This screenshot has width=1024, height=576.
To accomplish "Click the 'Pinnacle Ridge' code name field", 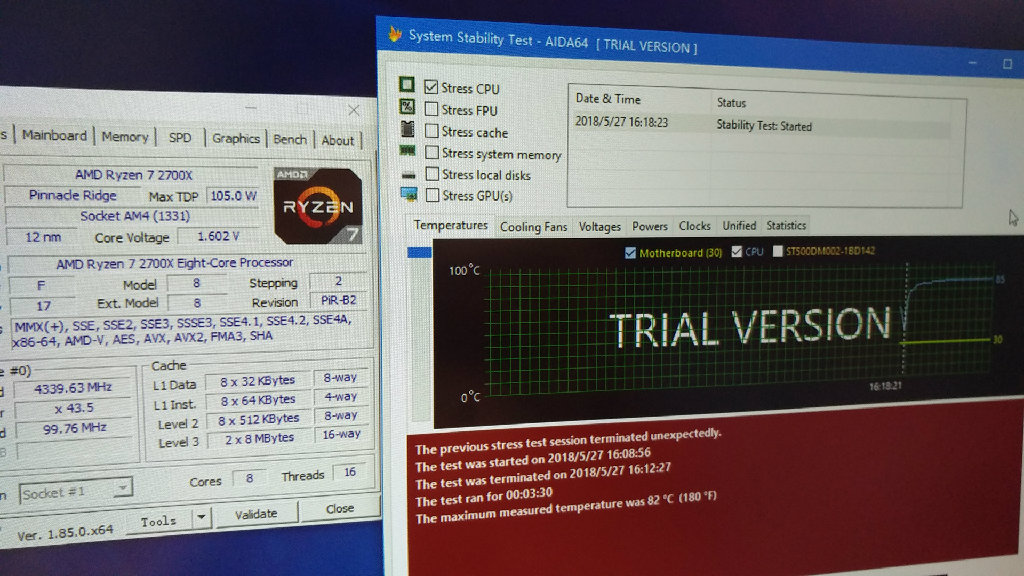I will (x=72, y=195).
